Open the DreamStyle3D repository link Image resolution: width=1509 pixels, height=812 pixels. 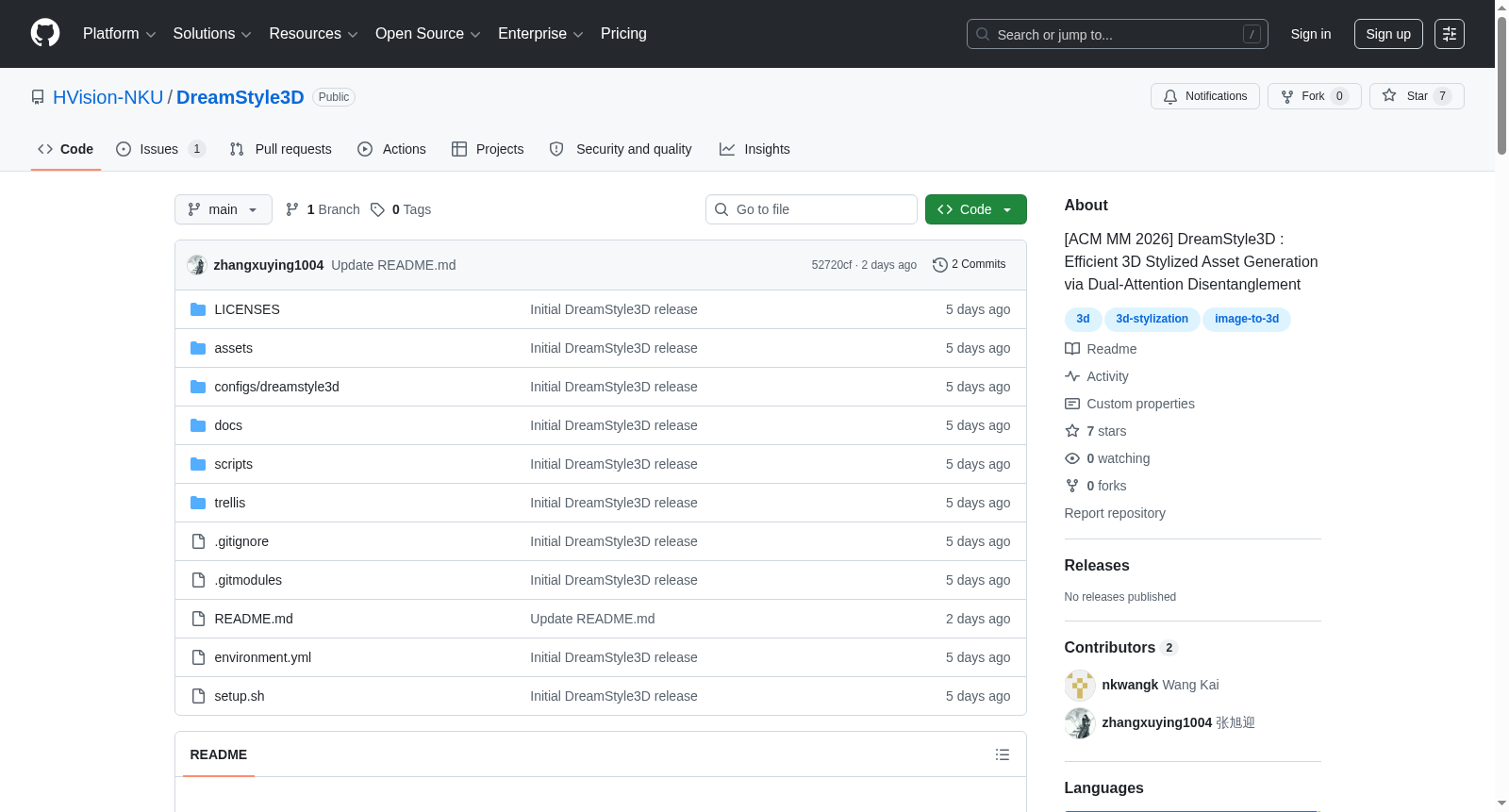pos(240,97)
